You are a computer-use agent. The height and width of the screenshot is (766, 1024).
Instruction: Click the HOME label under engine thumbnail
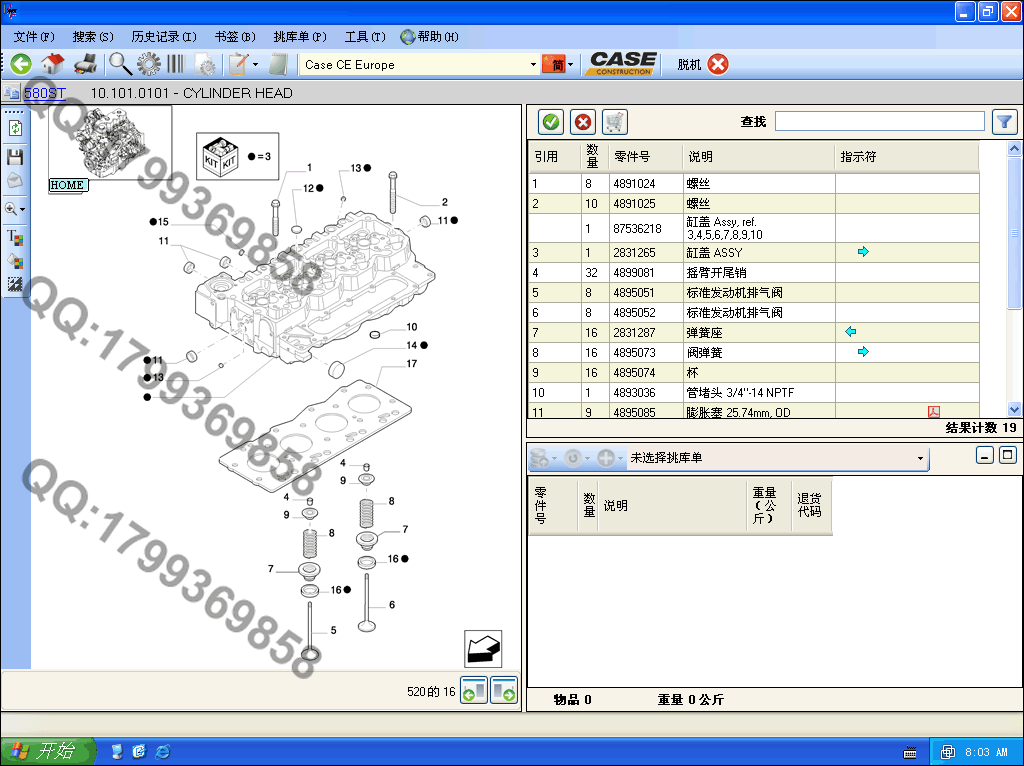(68, 185)
